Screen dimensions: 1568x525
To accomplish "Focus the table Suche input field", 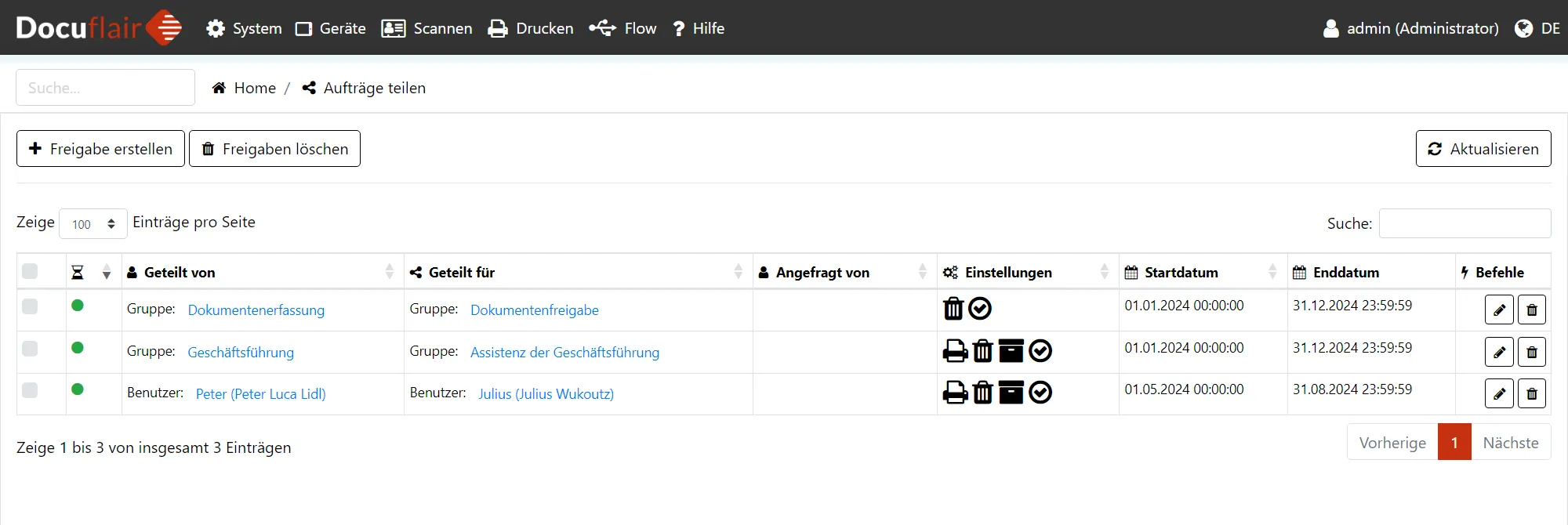I will click(1464, 223).
